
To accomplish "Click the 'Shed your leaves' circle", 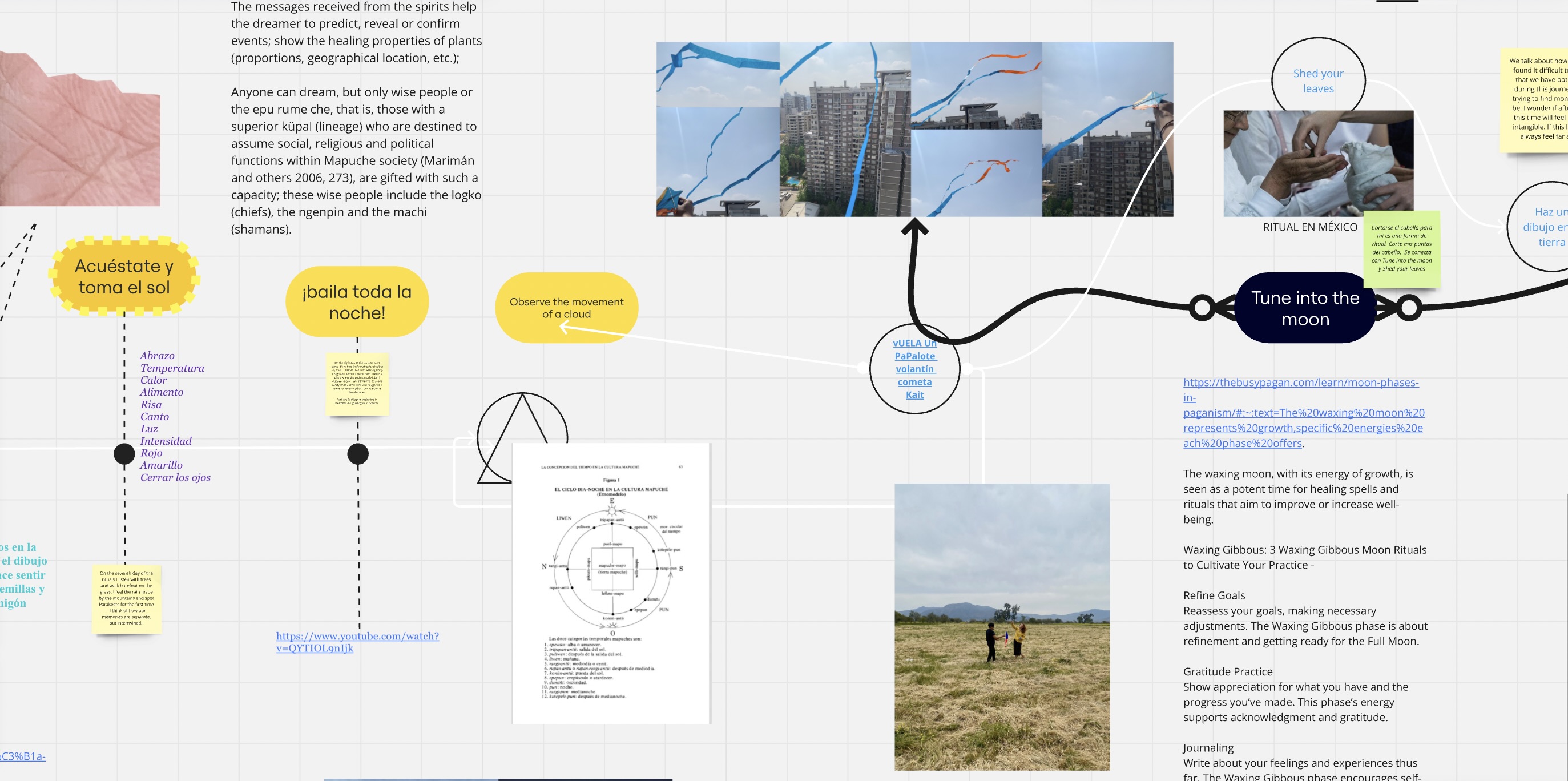I will click(1318, 80).
